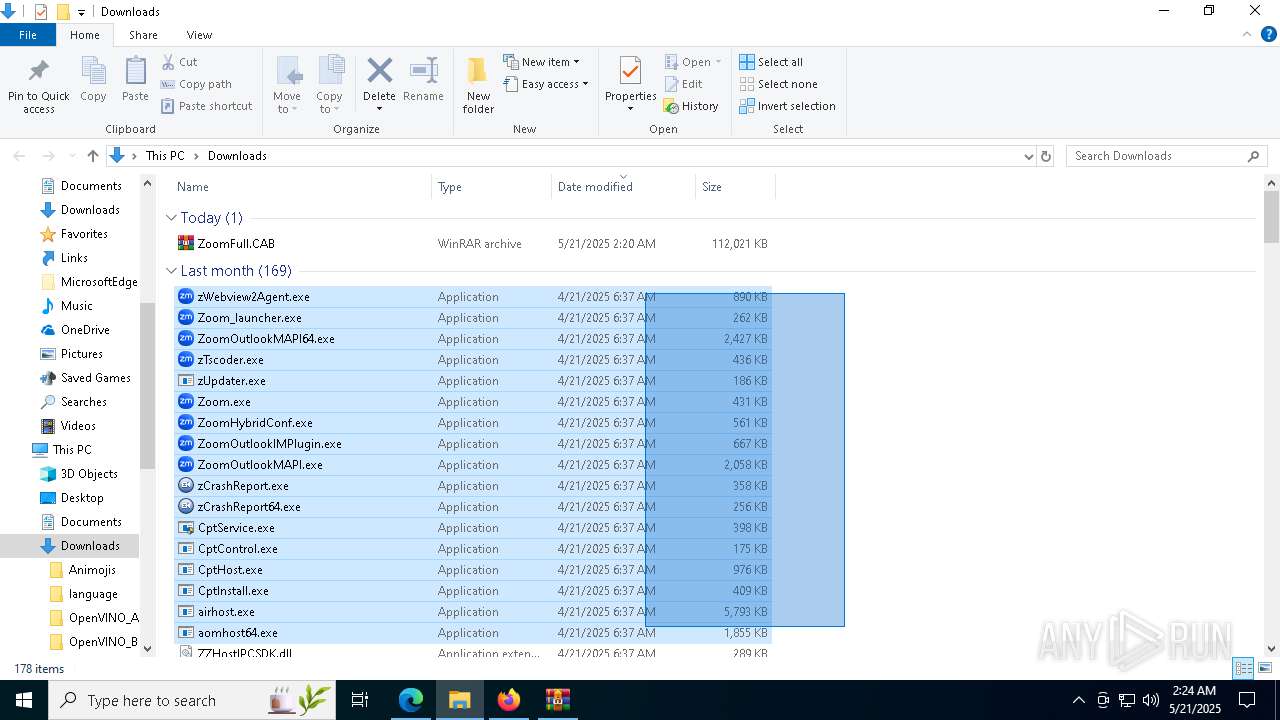Create a New folder
Screen dimensions: 1280x720
(478, 85)
